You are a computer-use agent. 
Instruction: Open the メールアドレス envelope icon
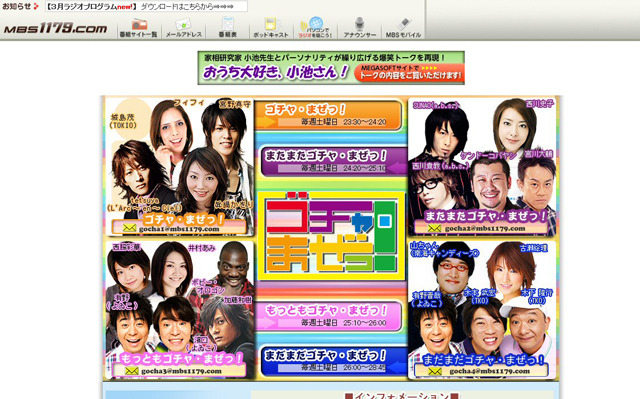tap(184, 27)
